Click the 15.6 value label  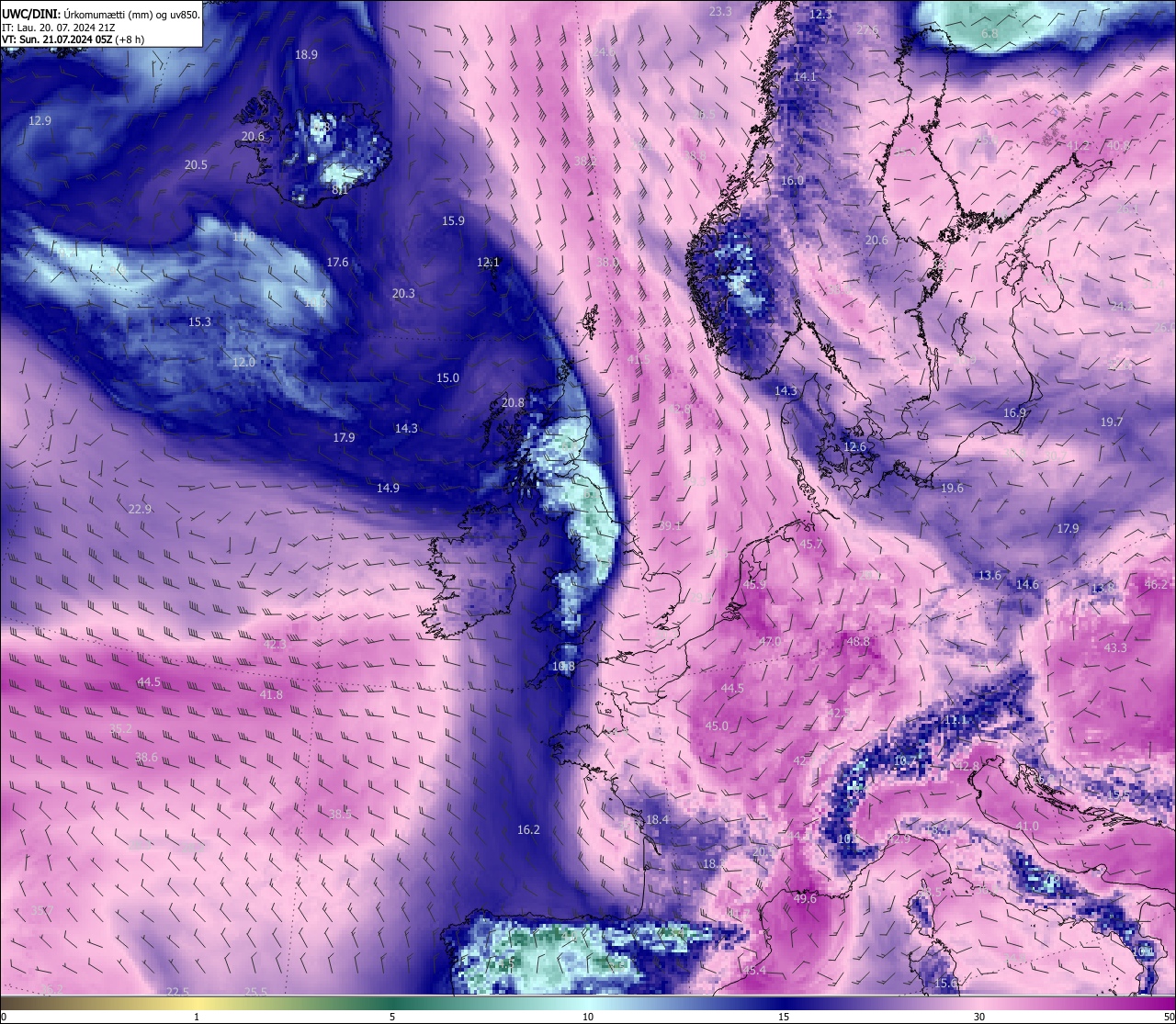[945, 983]
